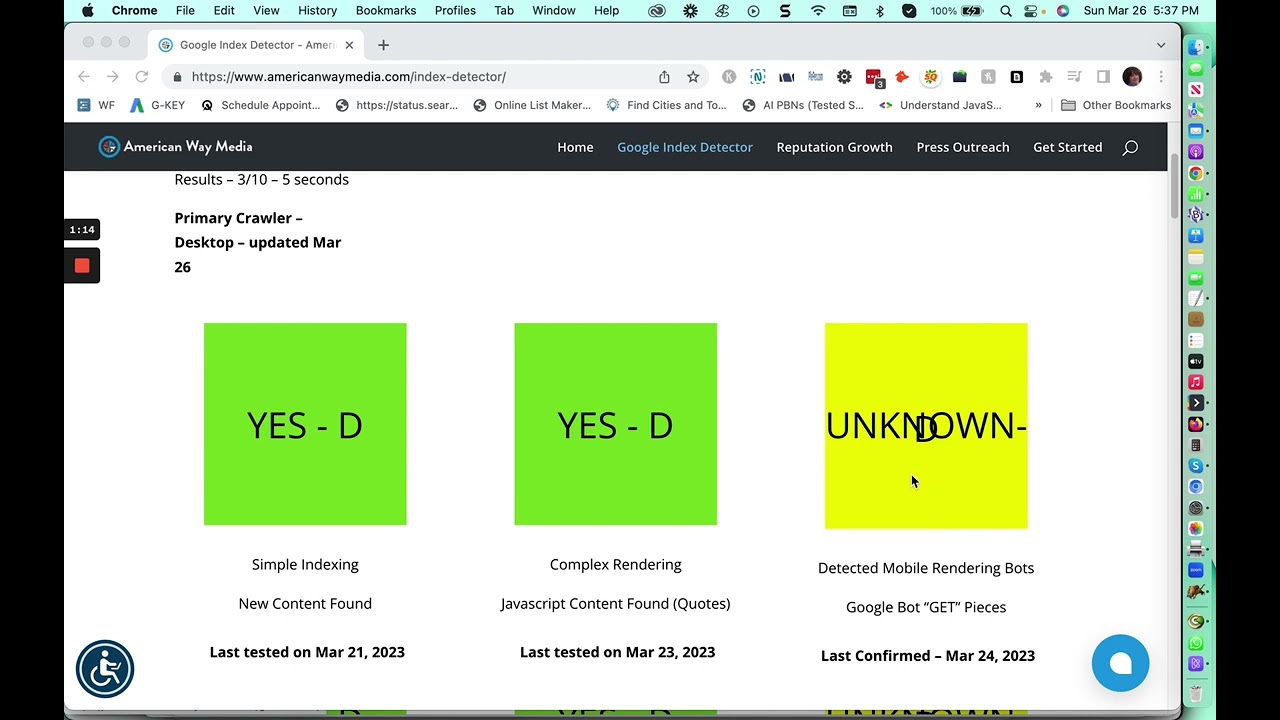Screen dimensions: 1280x720
Task: Open Siri from the menu bar
Action: pos(1062,11)
